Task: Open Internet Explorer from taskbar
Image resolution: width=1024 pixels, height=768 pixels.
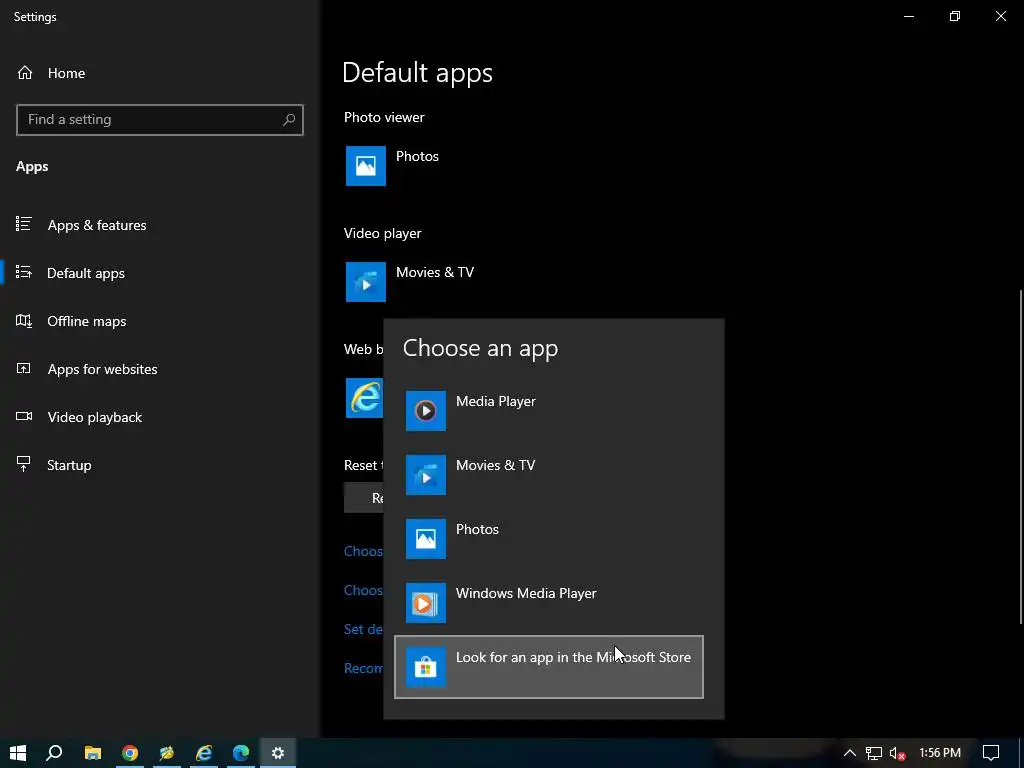Action: coord(204,753)
